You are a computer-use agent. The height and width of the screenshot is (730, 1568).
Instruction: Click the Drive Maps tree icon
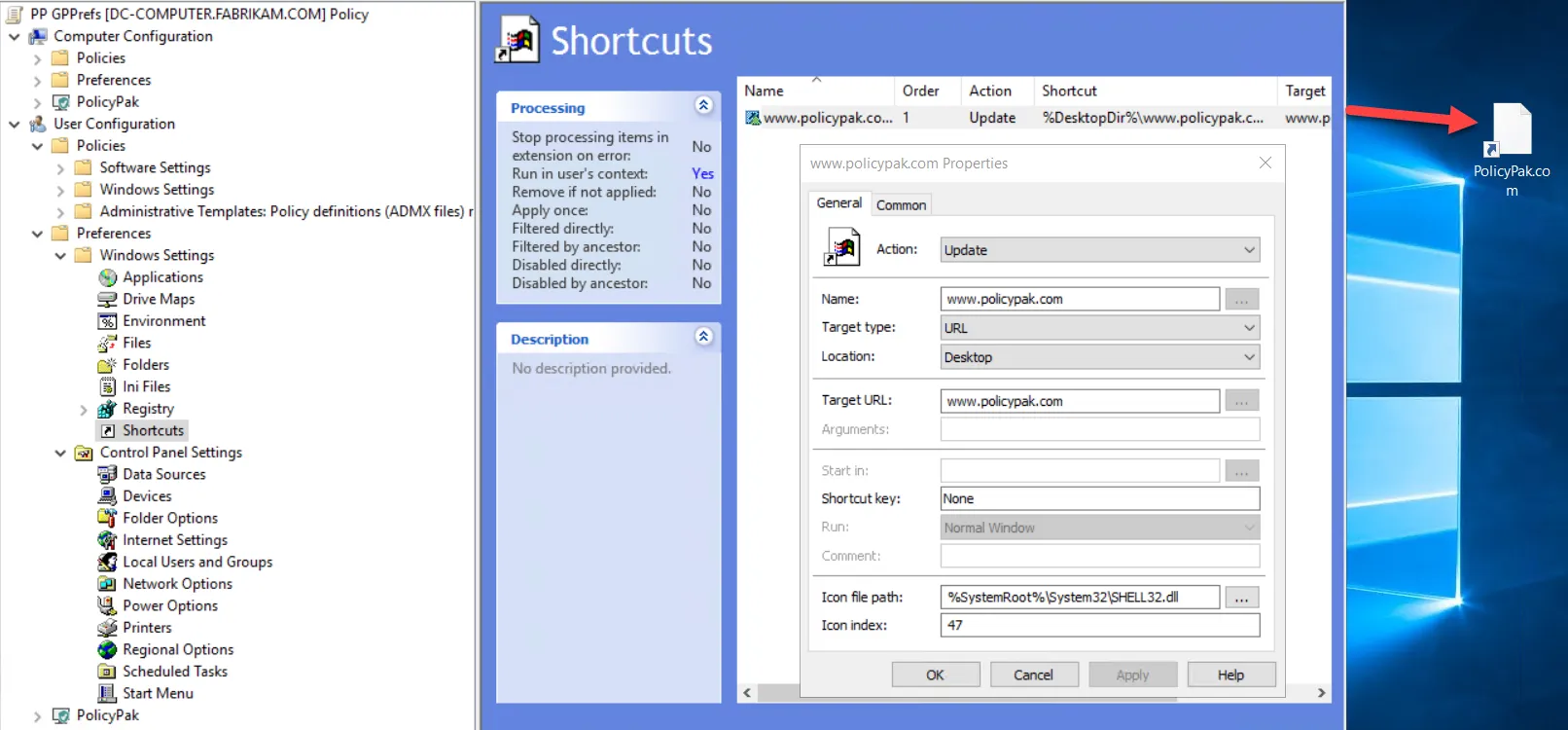[107, 299]
